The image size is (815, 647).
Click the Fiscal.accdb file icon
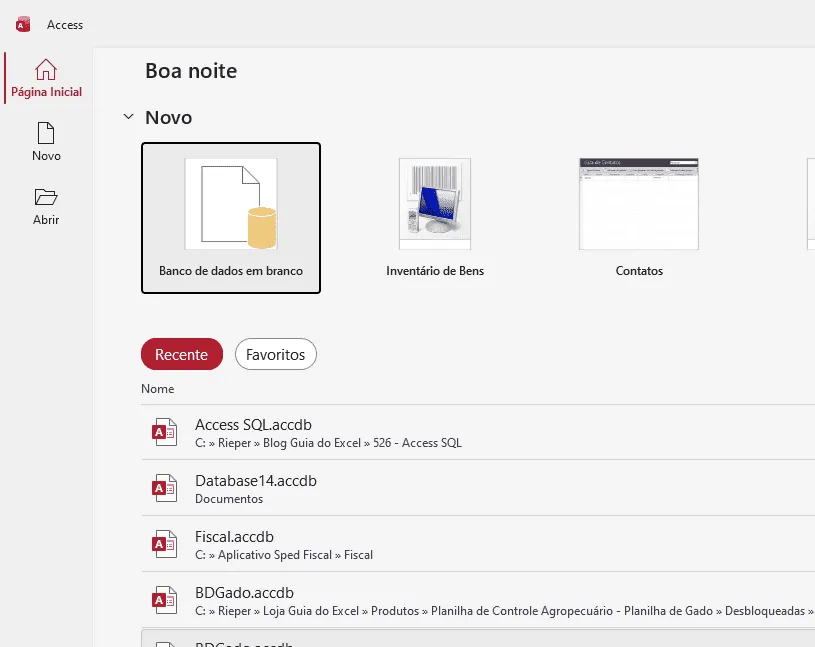tap(164, 544)
